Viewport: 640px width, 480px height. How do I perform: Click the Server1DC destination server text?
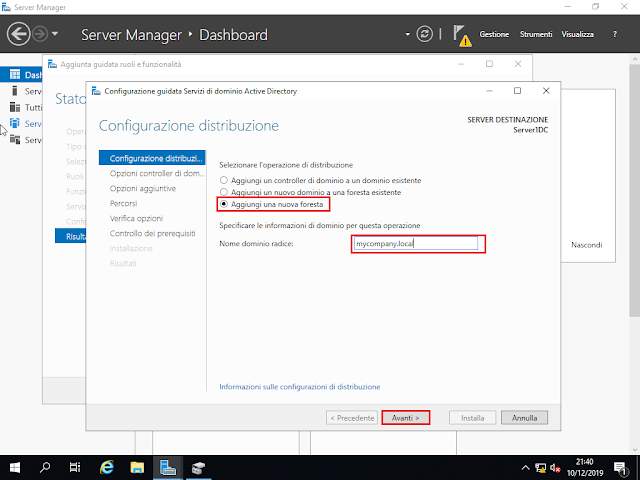click(531, 130)
